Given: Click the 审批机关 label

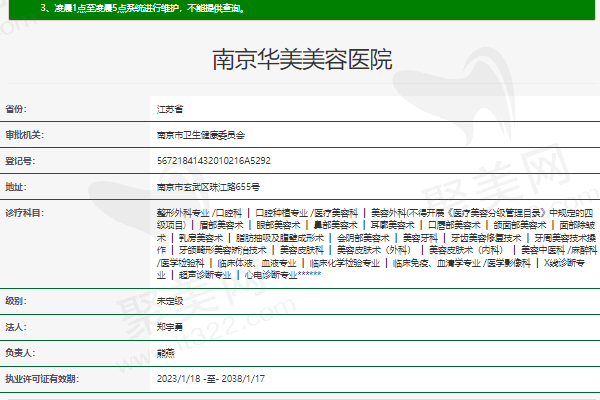Looking at the screenshot, I should click(24, 135).
